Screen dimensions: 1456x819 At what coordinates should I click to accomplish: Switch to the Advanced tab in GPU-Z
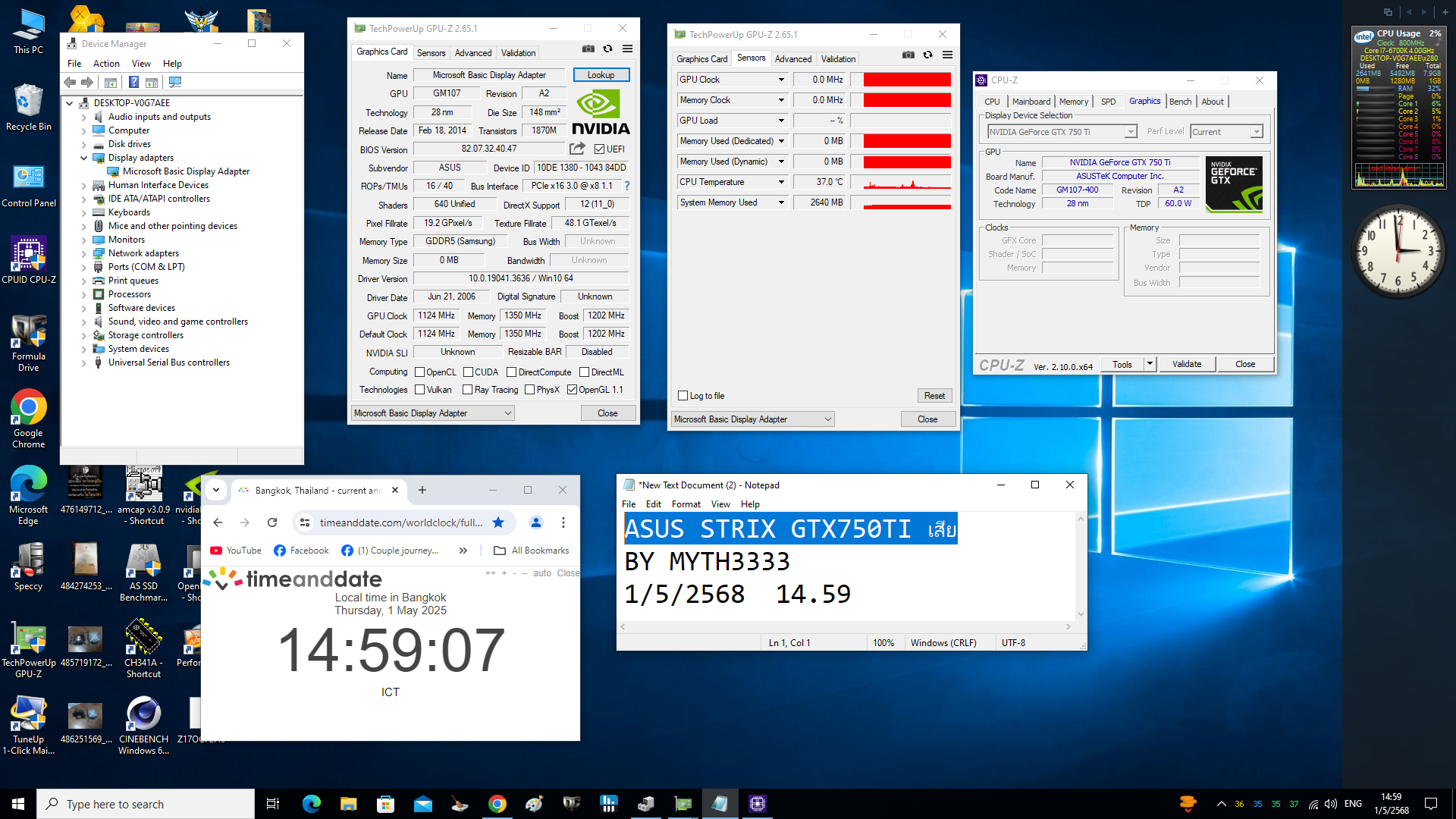pyautogui.click(x=473, y=53)
